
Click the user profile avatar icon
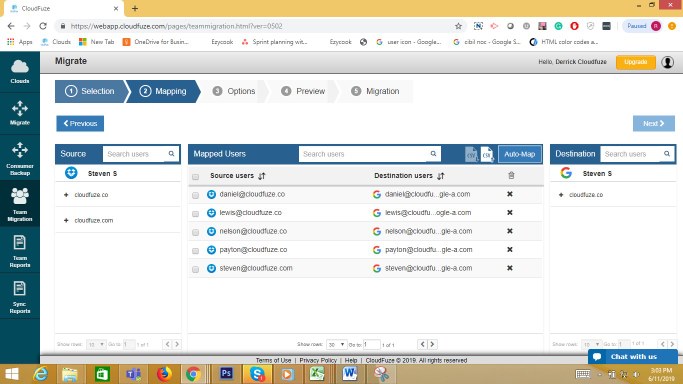pyautogui.click(x=667, y=62)
